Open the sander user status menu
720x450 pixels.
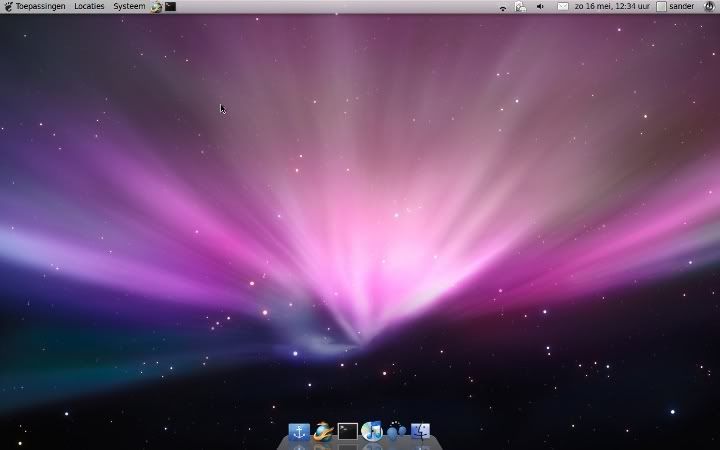(x=681, y=7)
